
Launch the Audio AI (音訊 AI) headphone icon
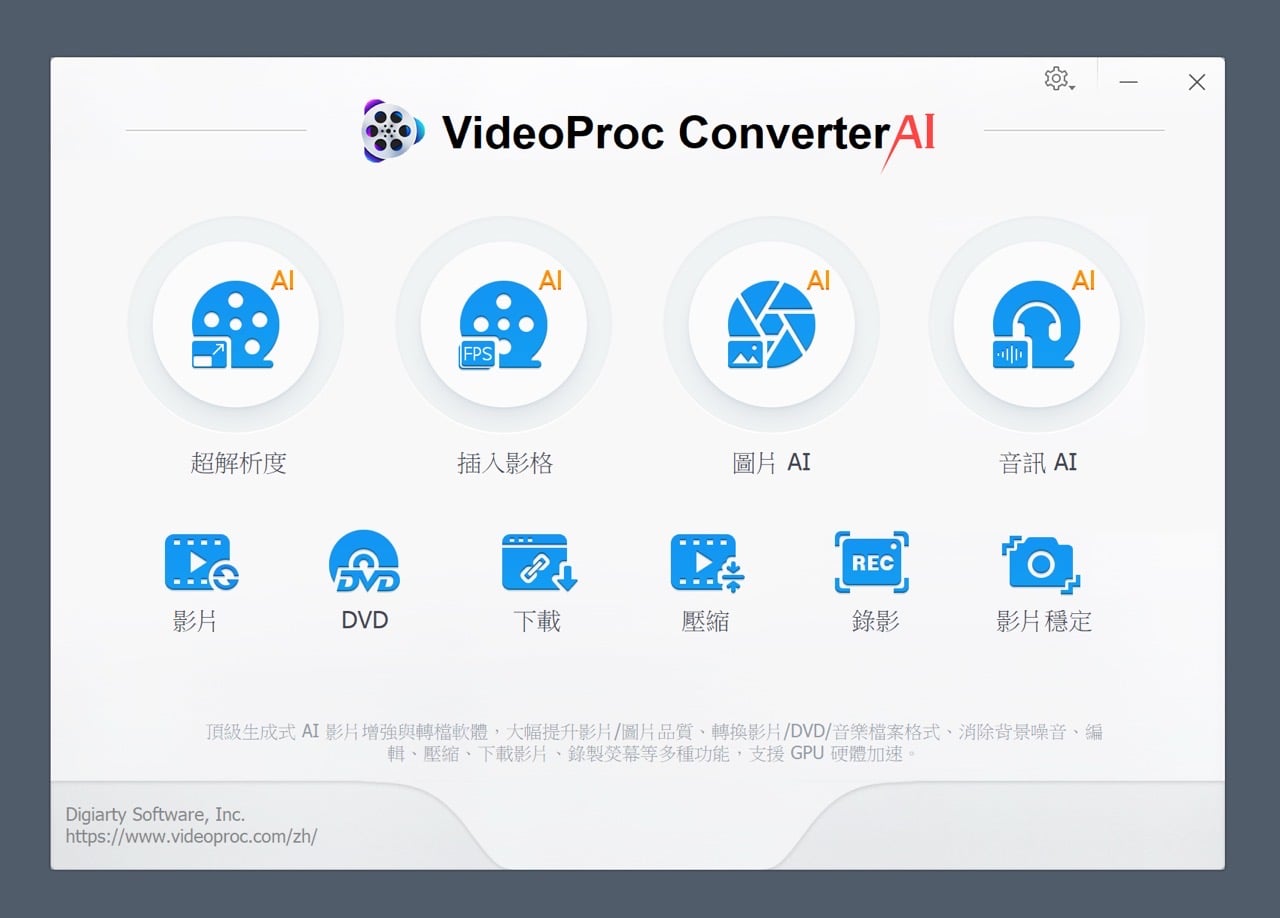coord(1037,324)
